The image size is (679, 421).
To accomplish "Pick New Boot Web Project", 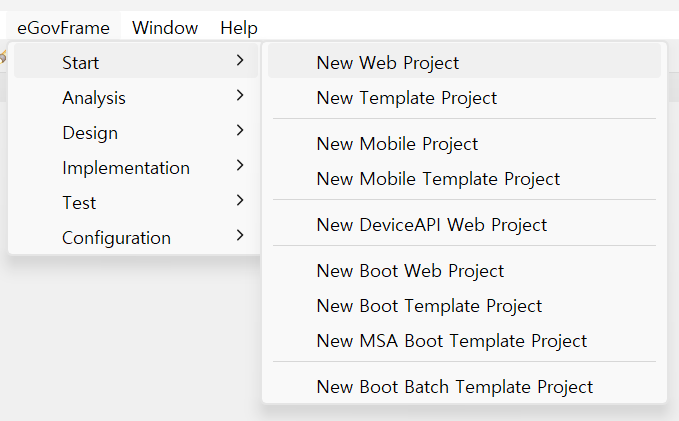I will [410, 271].
